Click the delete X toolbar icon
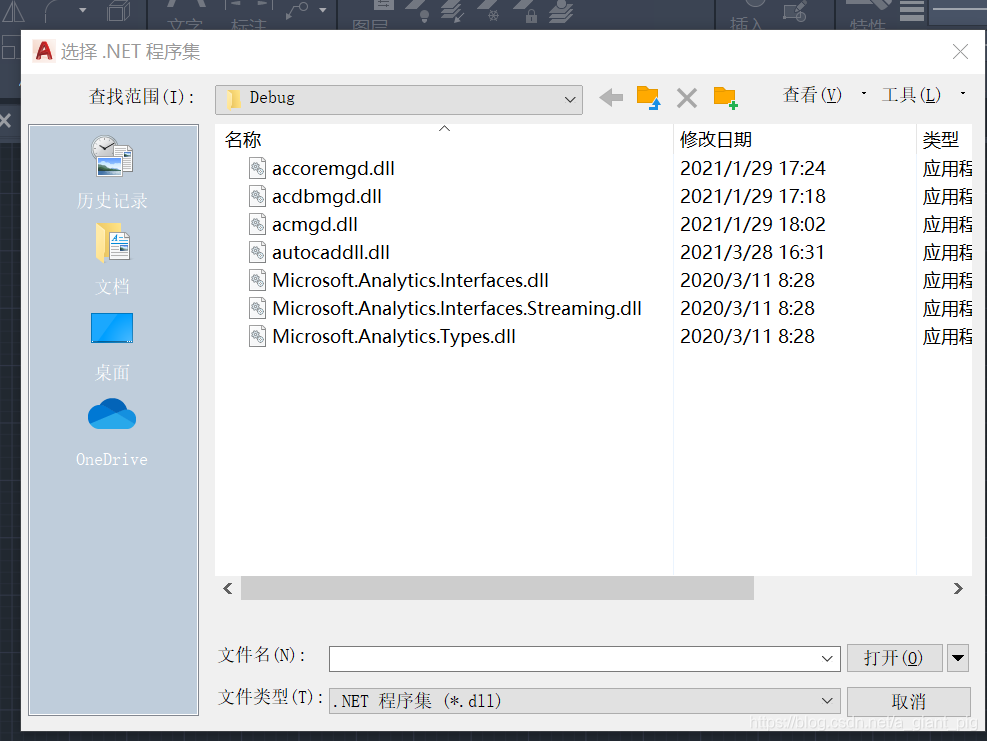The height and width of the screenshot is (741, 987). 687,98
